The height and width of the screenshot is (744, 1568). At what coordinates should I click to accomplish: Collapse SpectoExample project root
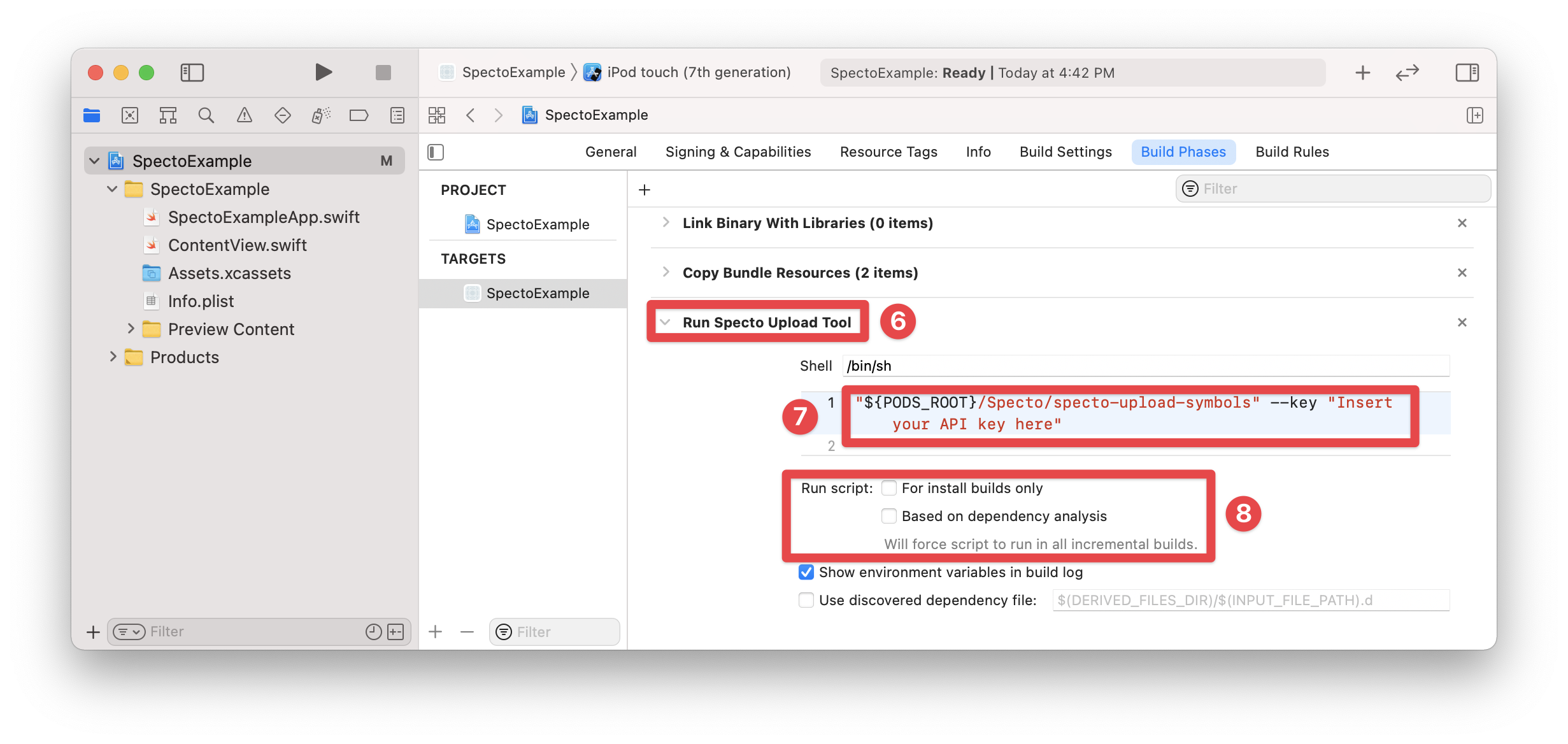click(94, 161)
